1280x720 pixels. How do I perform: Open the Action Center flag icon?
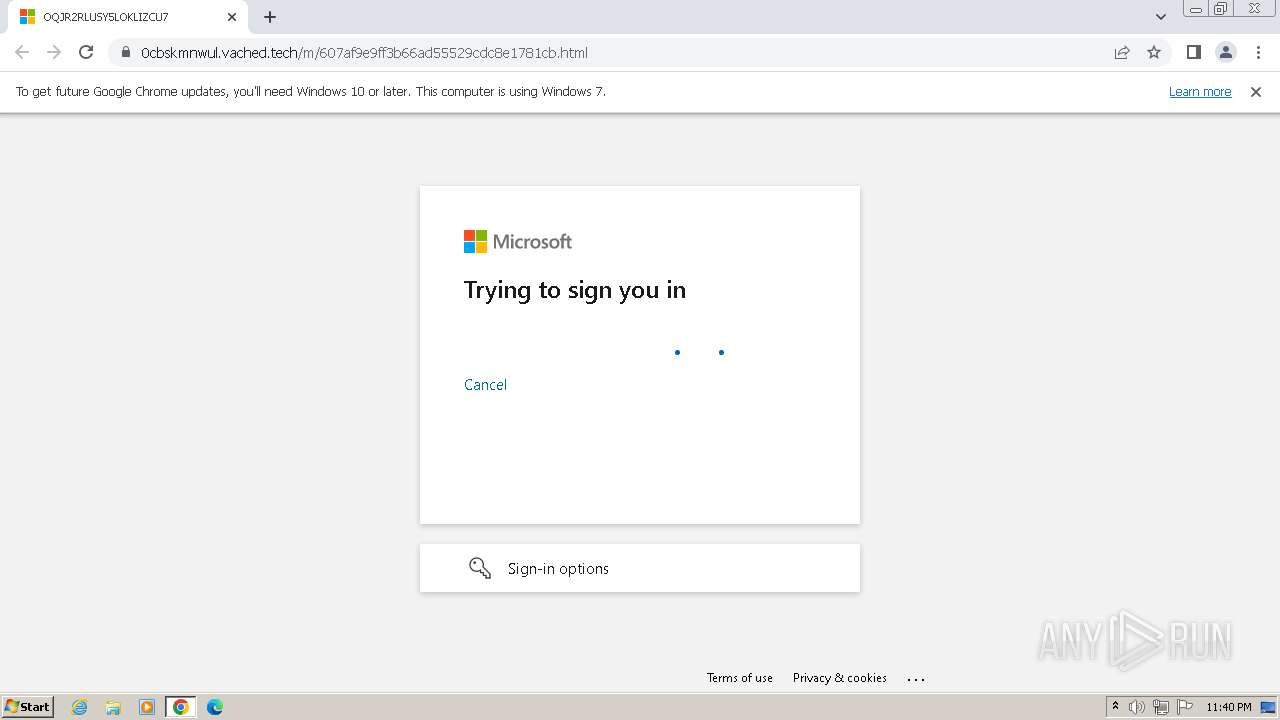(x=1185, y=707)
